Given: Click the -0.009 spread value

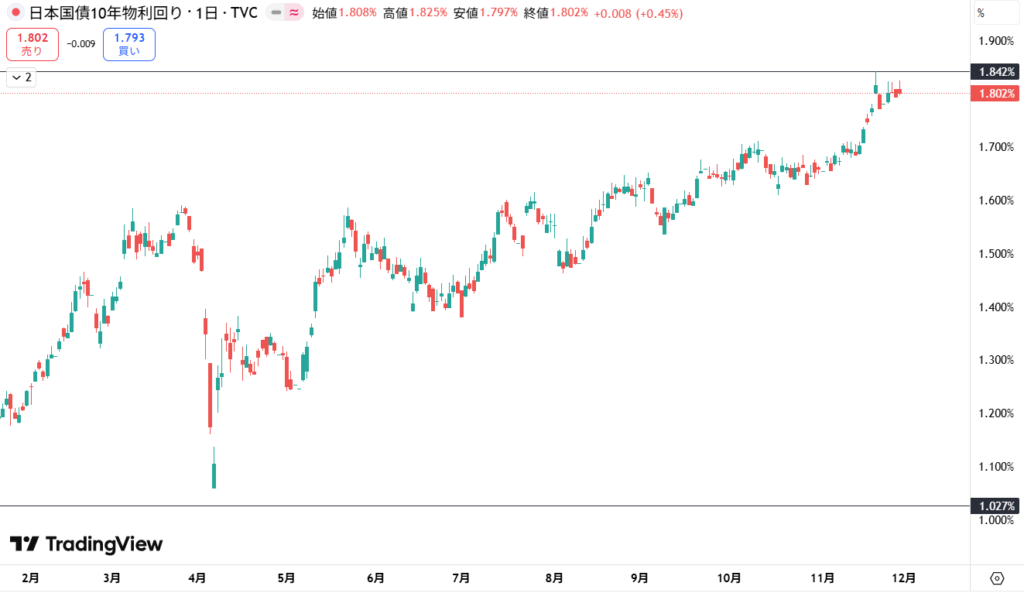Looking at the screenshot, I should tap(81, 44).
